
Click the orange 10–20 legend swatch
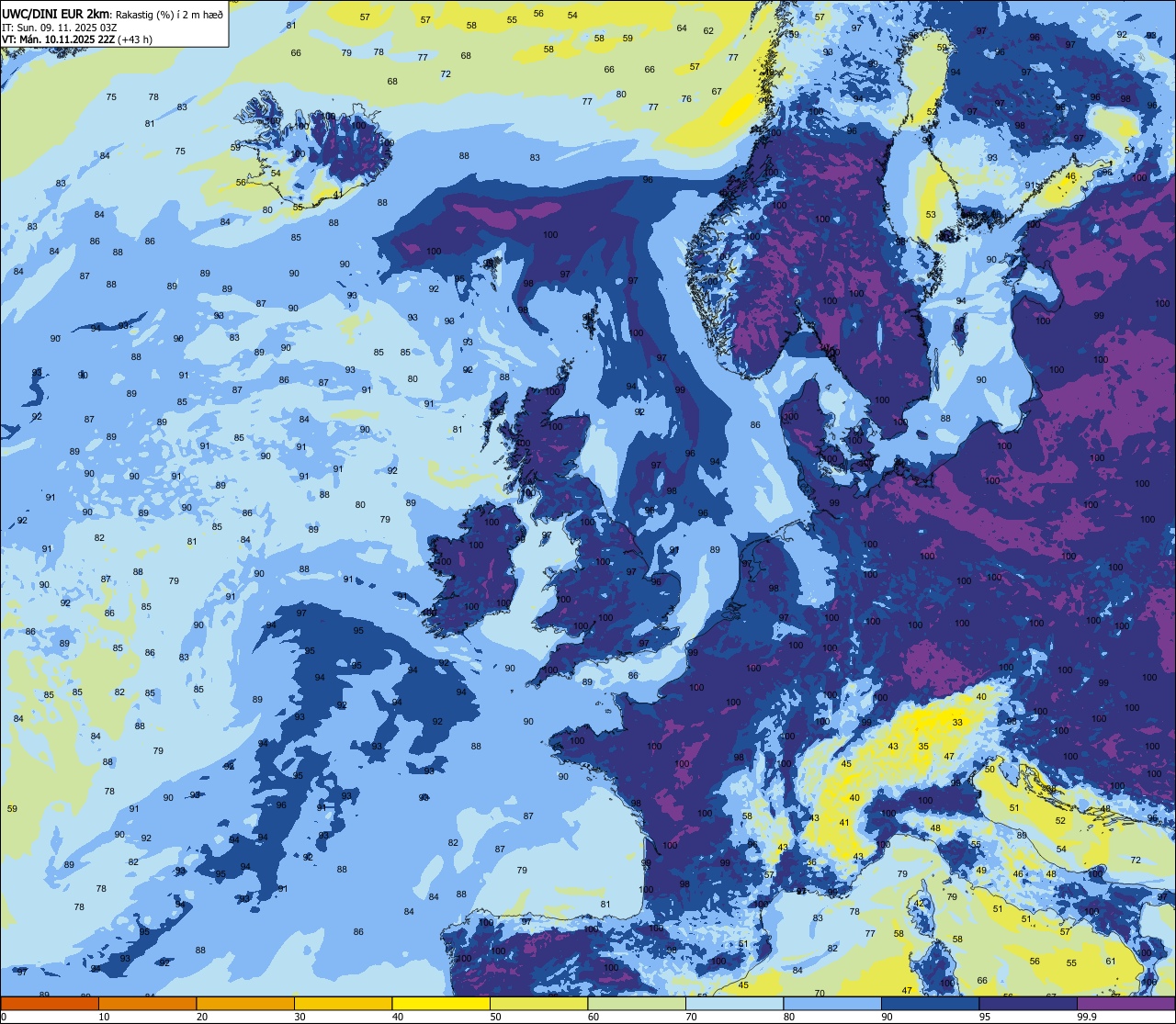(147, 1003)
